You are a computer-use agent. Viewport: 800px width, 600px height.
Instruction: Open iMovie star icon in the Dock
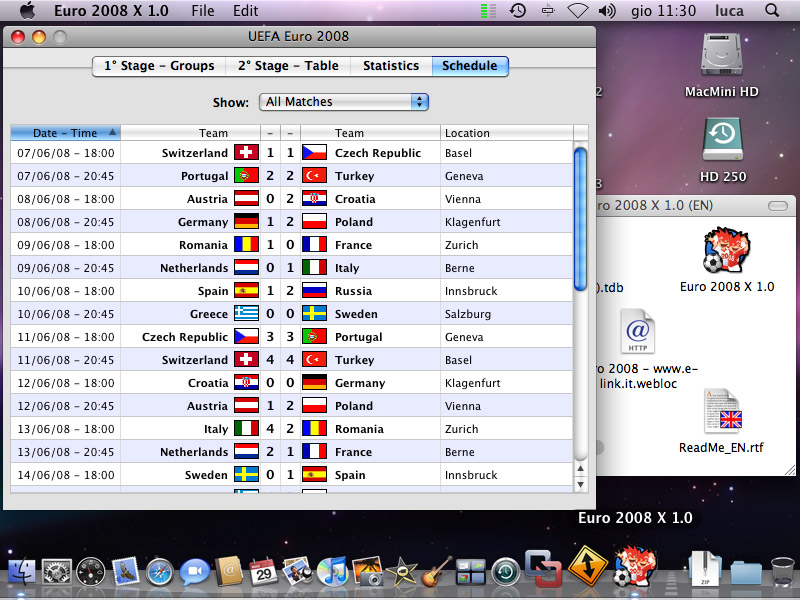click(x=402, y=572)
